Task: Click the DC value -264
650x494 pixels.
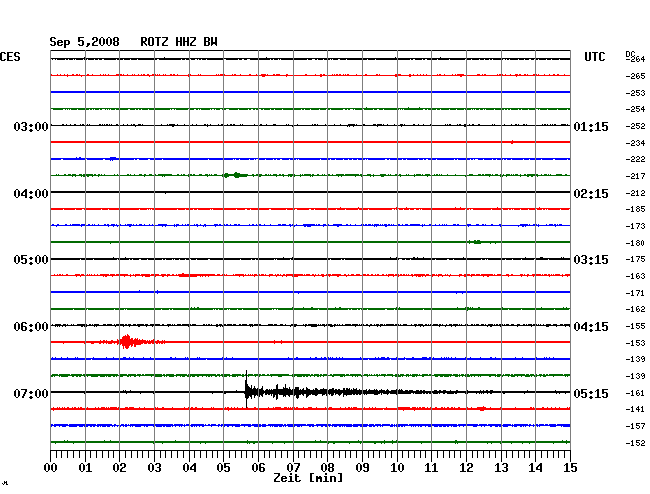Action: click(635, 59)
